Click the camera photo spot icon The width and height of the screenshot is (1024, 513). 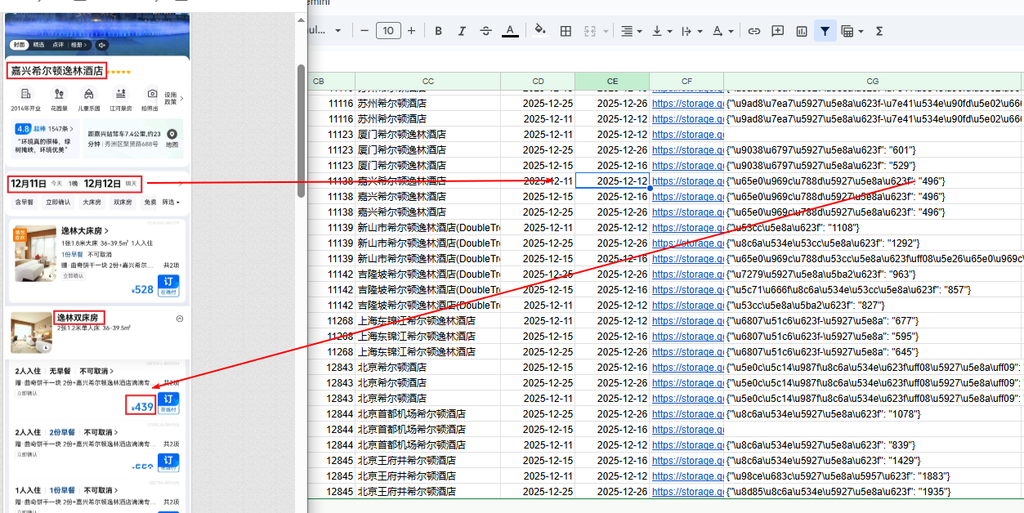point(152,93)
